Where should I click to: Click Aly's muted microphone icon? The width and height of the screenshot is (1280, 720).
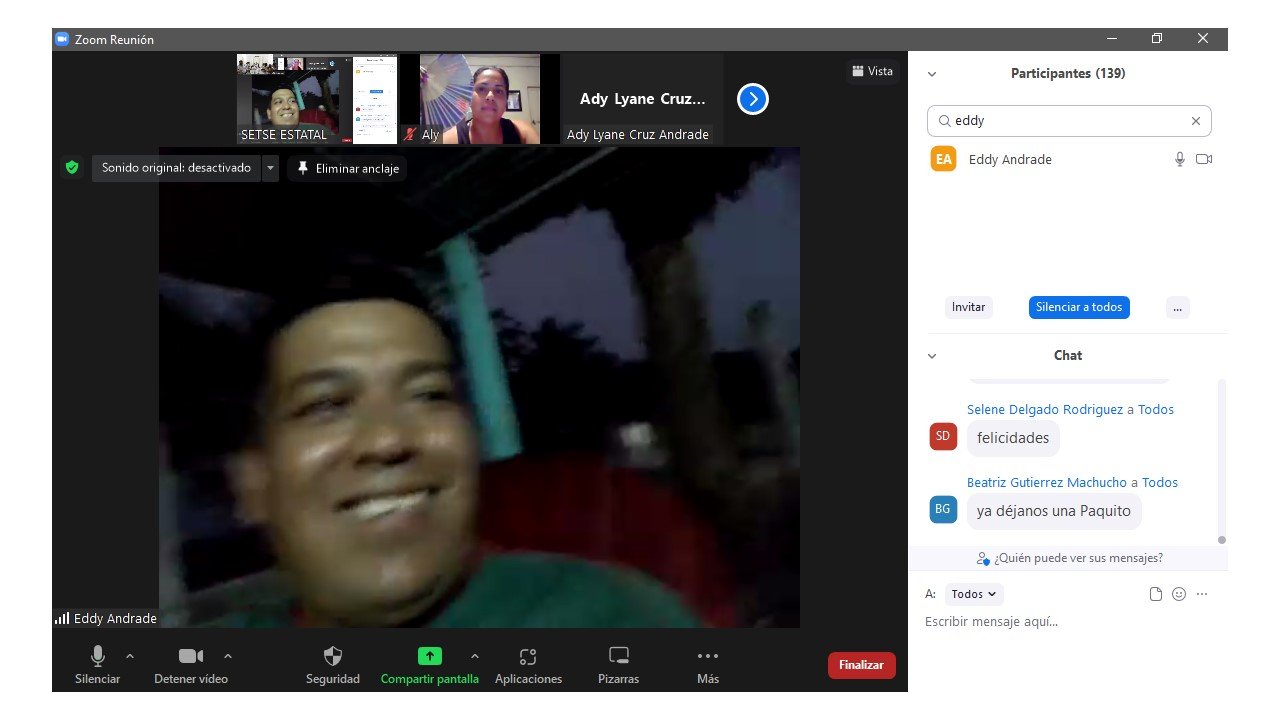tap(410, 134)
